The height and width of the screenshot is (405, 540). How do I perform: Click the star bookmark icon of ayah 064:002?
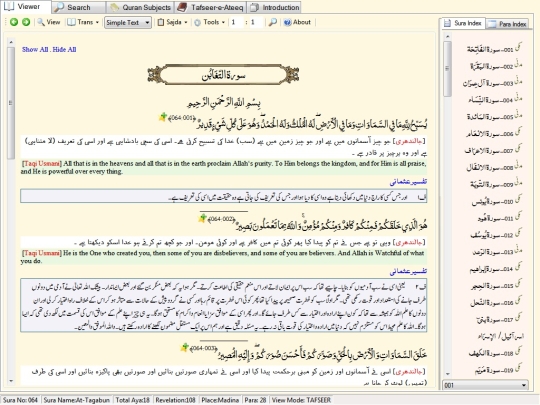(202, 218)
